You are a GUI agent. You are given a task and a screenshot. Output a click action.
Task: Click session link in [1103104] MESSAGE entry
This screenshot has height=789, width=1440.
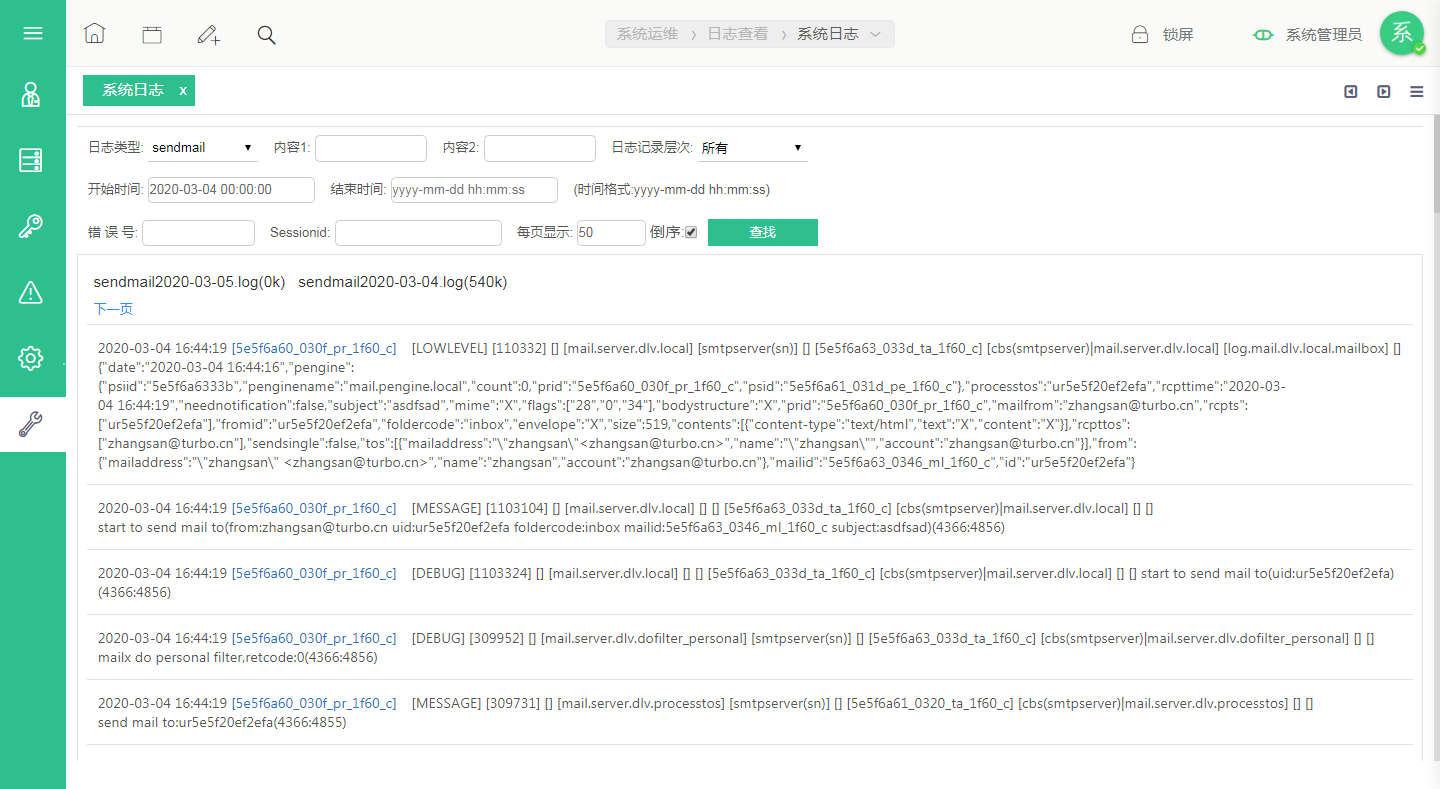pyautogui.click(x=314, y=509)
